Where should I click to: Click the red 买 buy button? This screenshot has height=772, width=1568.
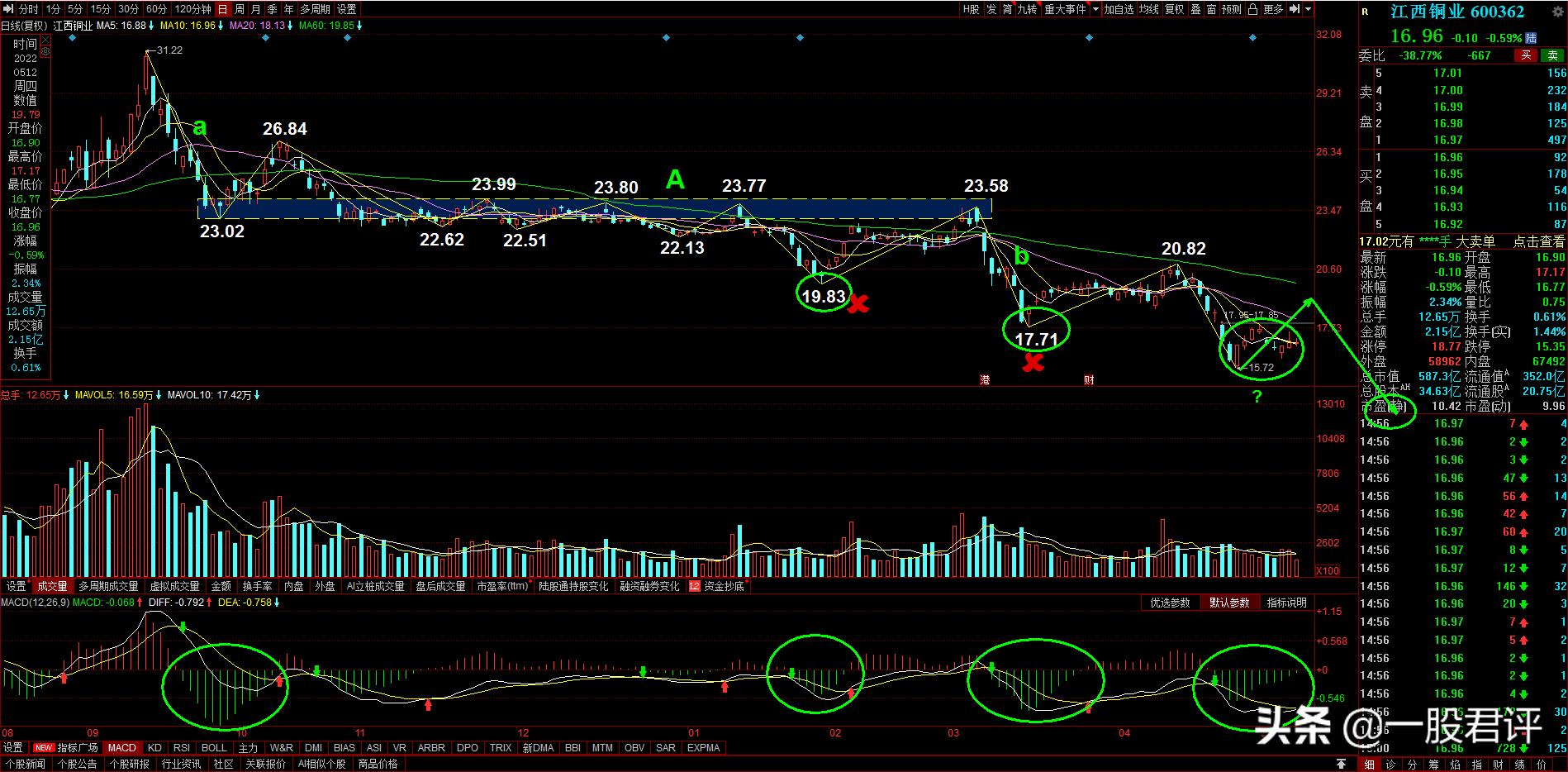pyautogui.click(x=1526, y=55)
